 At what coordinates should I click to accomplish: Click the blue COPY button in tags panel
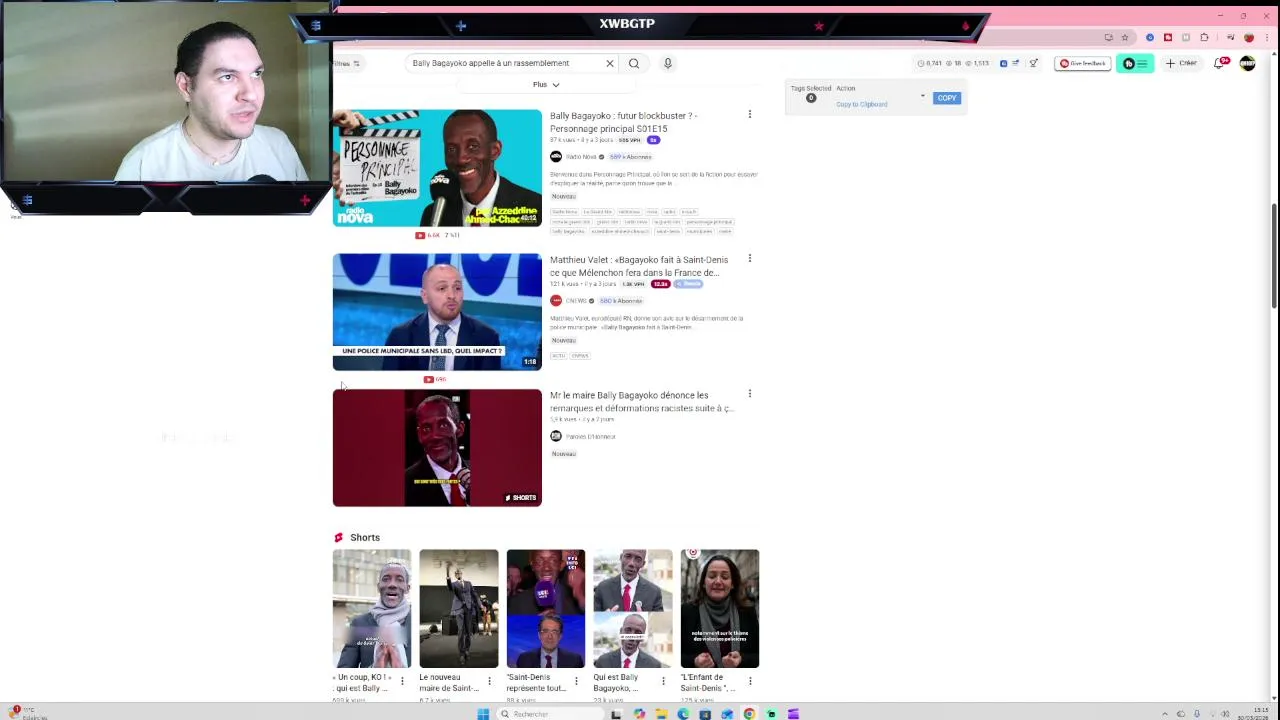[947, 98]
